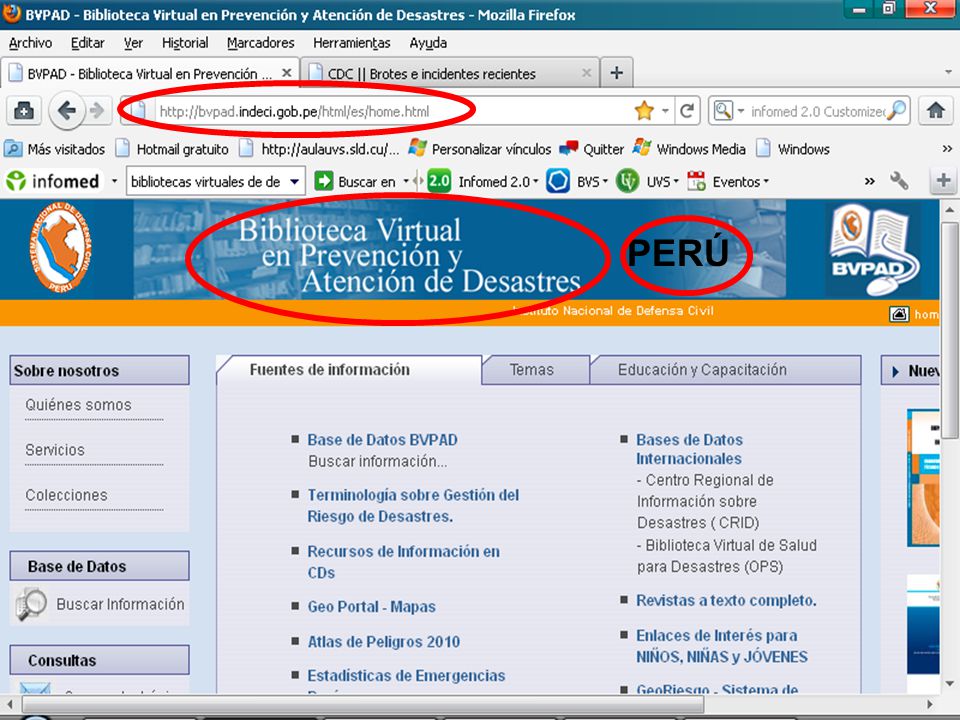Open the Historial menu
The width and height of the screenshot is (960, 720).
point(185,43)
